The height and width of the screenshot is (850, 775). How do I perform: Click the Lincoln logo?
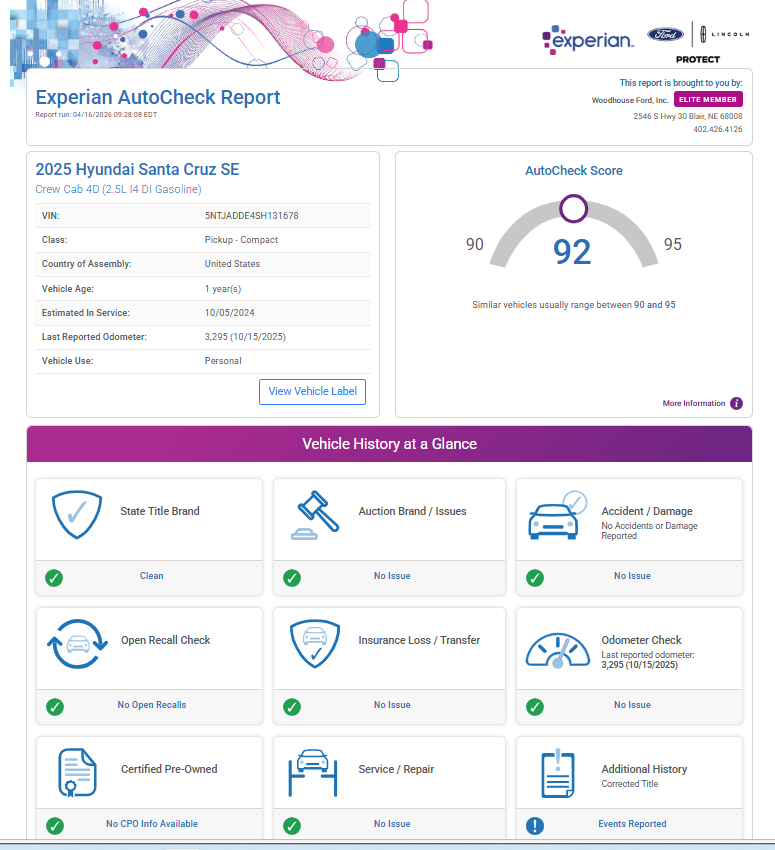pyautogui.click(x=725, y=34)
